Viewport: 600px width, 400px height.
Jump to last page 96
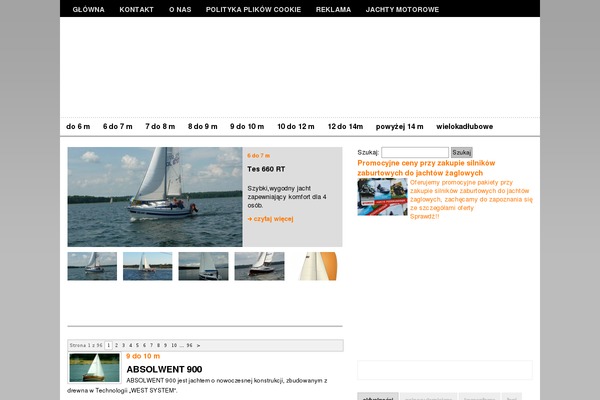[x=189, y=345]
